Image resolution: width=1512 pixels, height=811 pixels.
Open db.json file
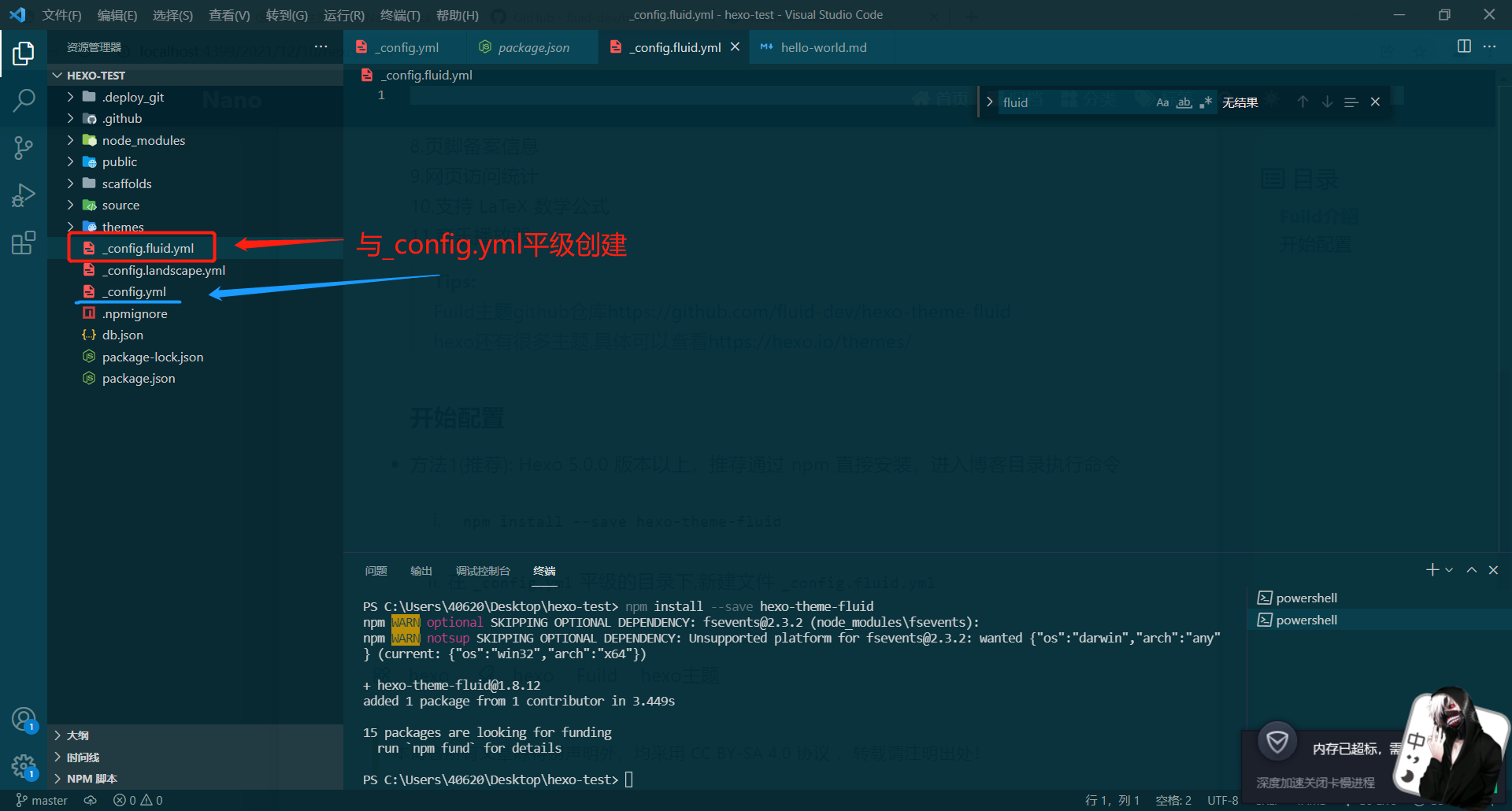197,335
